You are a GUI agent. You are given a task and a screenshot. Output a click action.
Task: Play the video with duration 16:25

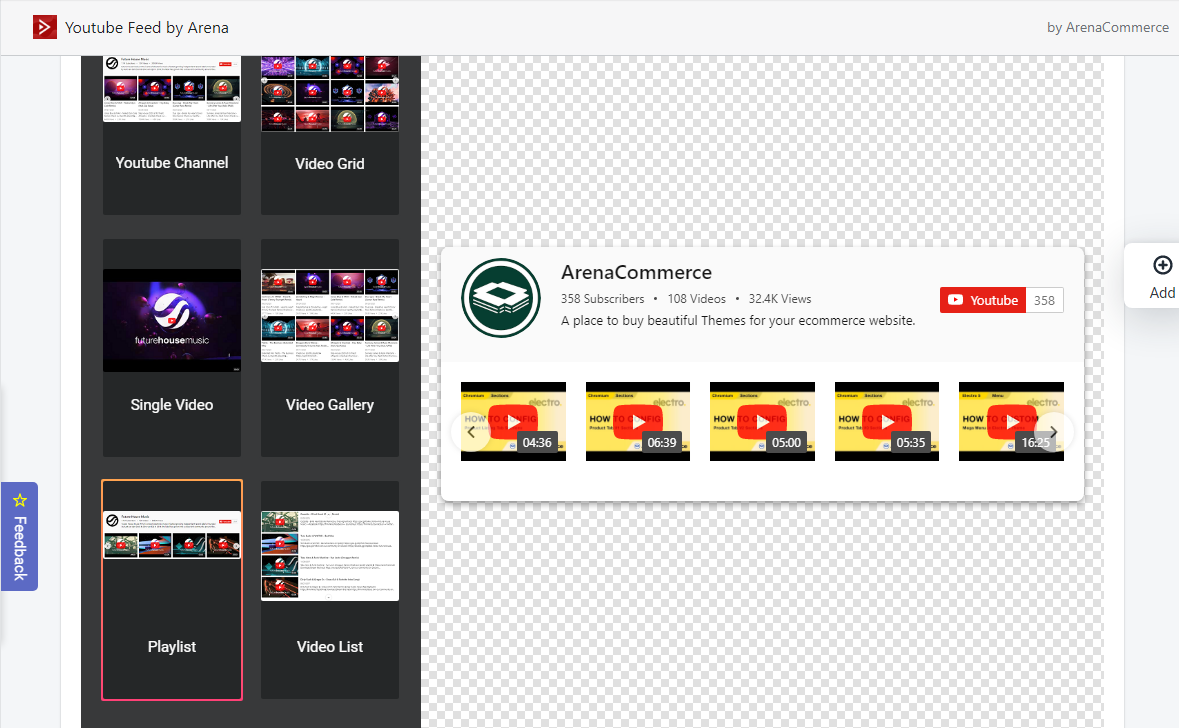point(1011,421)
